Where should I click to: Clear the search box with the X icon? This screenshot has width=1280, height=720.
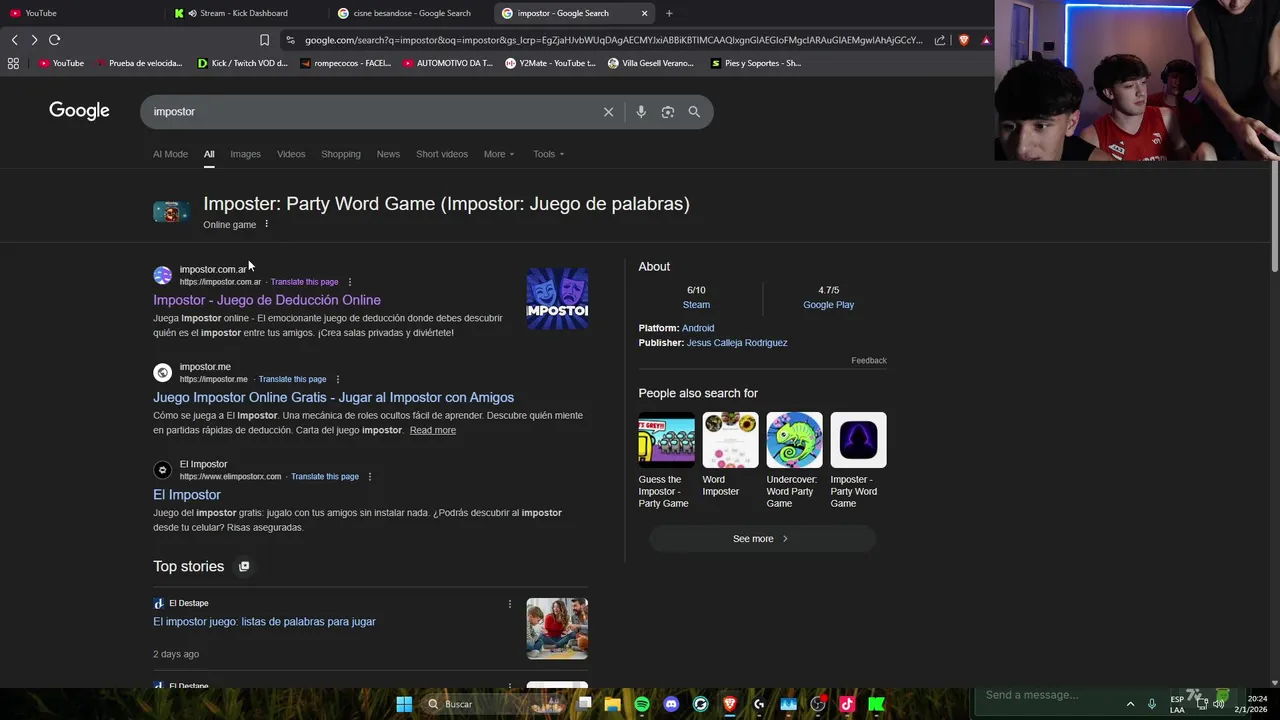(x=608, y=112)
